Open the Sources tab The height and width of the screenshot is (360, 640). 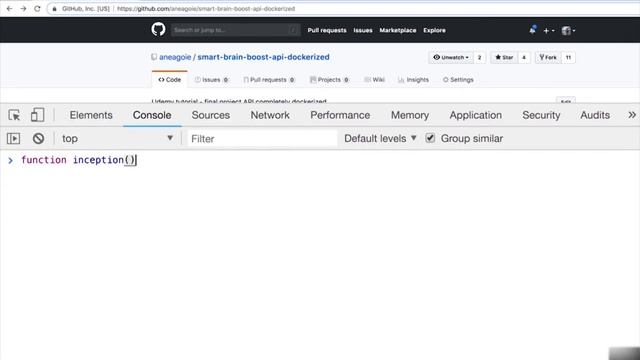[211, 115]
